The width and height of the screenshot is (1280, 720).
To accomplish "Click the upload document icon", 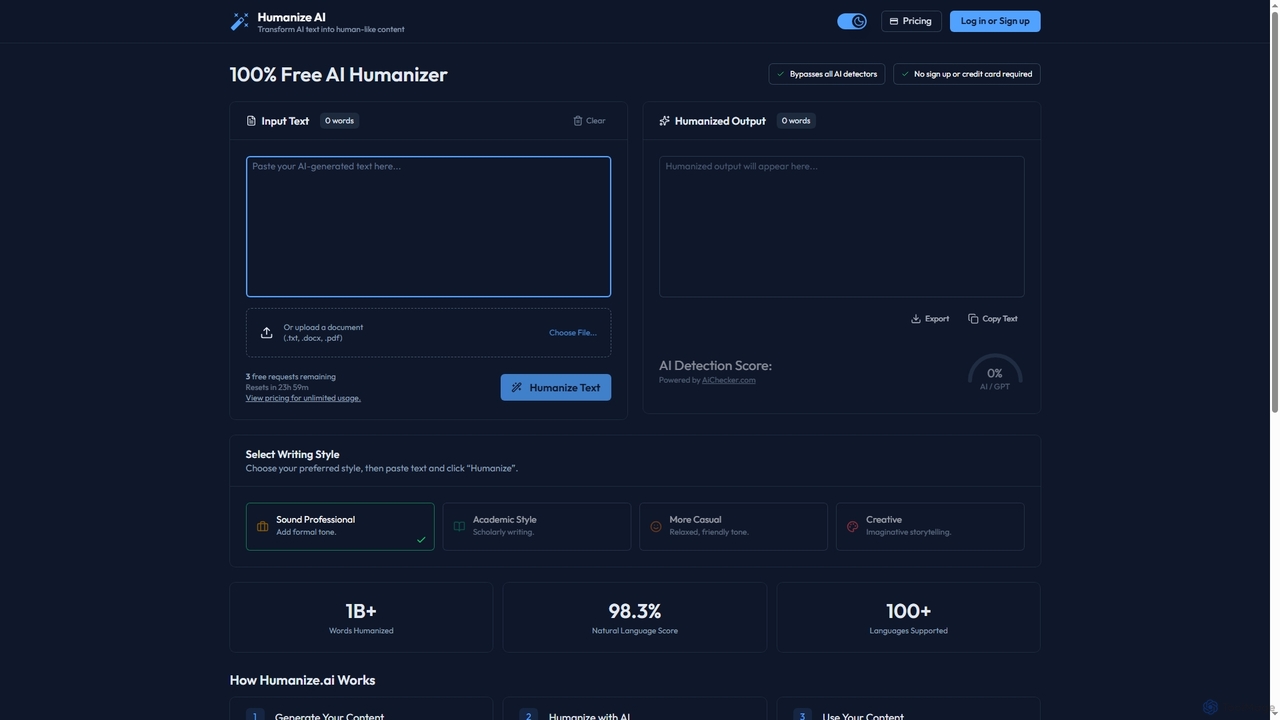I will click(266, 333).
